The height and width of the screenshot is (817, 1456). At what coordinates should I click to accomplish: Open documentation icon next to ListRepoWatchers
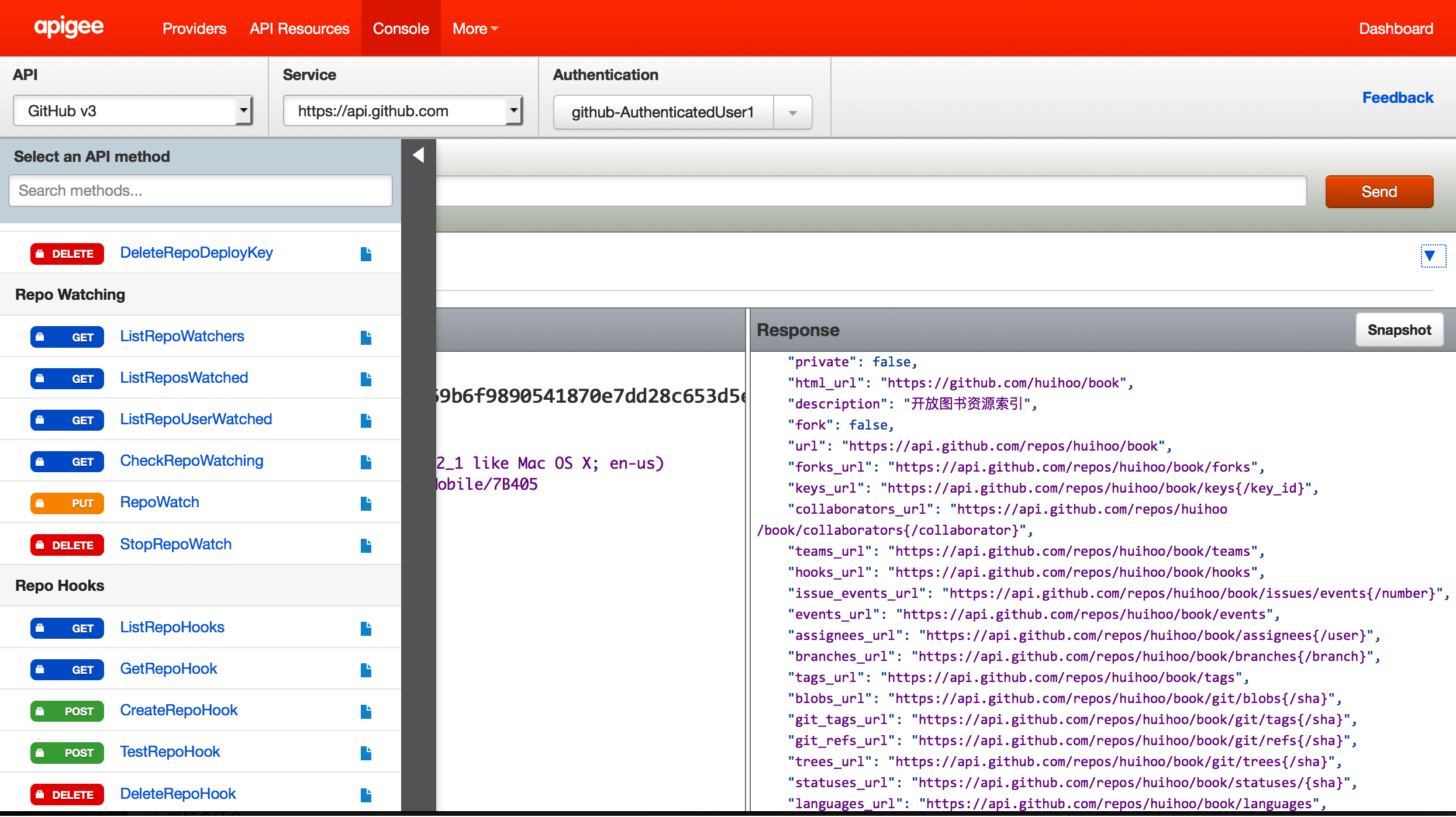coord(366,337)
